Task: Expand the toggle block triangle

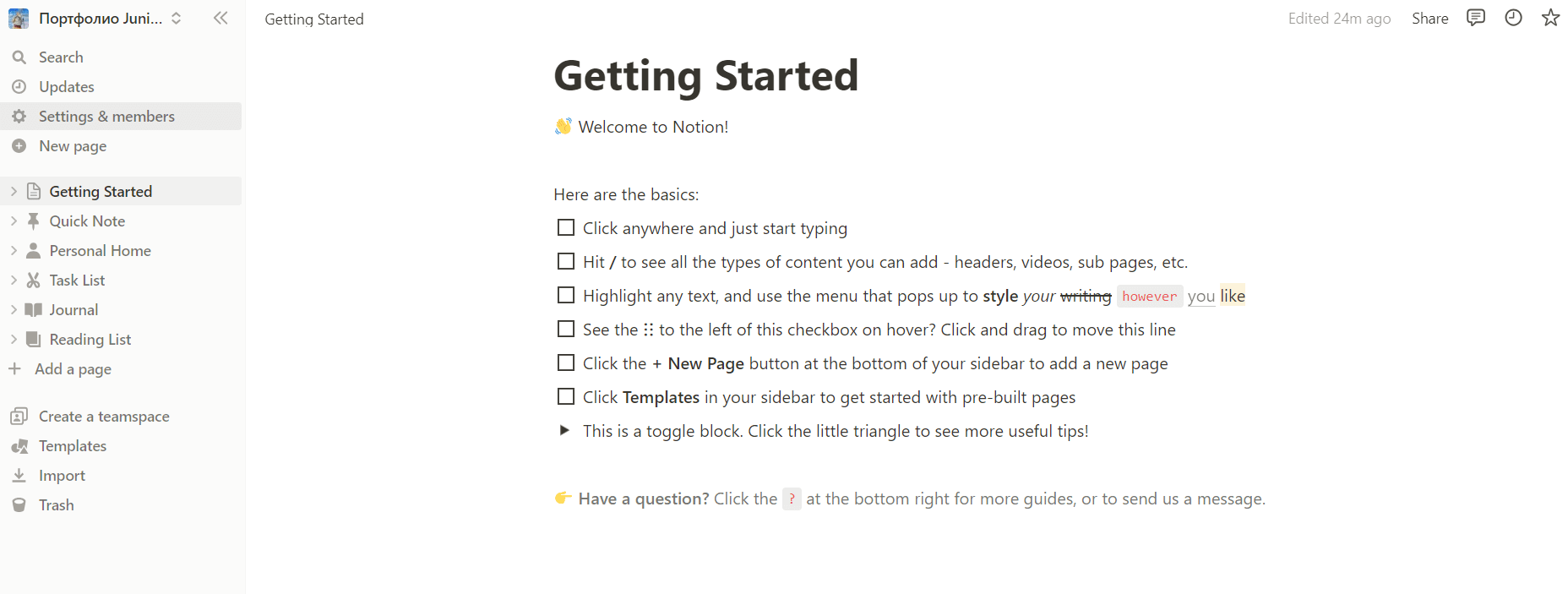Action: click(564, 431)
